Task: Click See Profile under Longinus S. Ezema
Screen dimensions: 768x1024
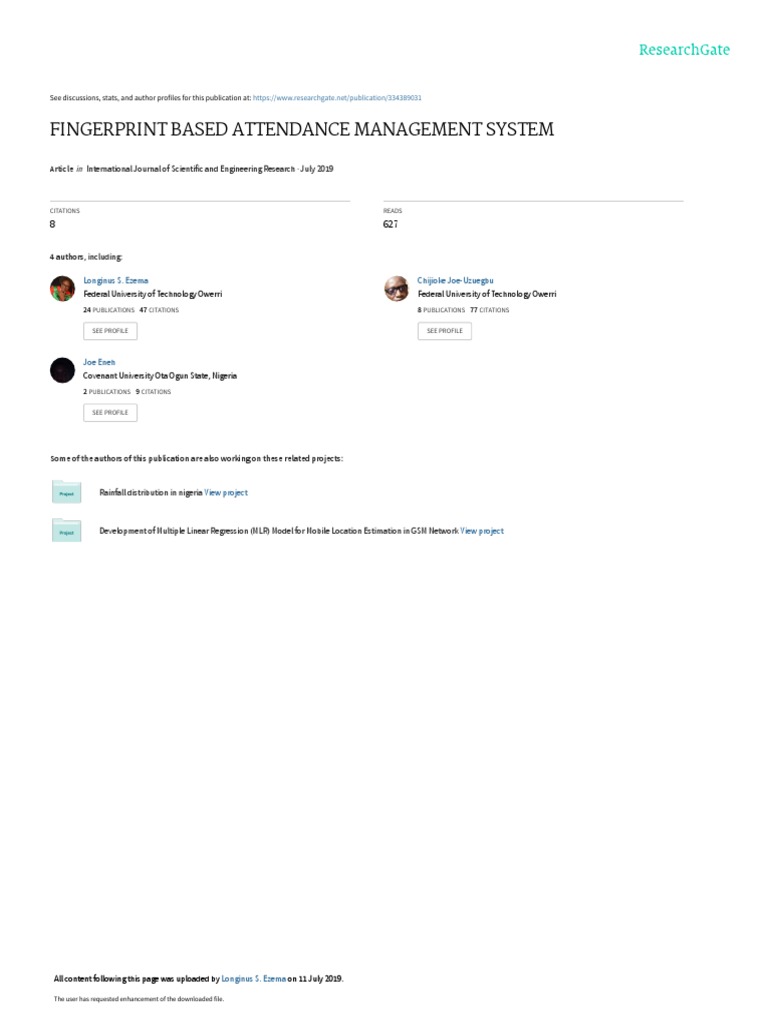Action: coord(110,331)
